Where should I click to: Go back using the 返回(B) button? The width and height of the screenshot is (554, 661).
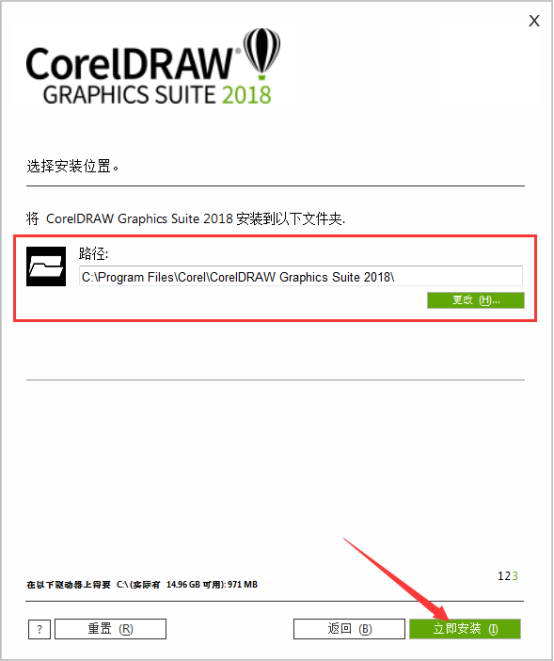coord(349,629)
